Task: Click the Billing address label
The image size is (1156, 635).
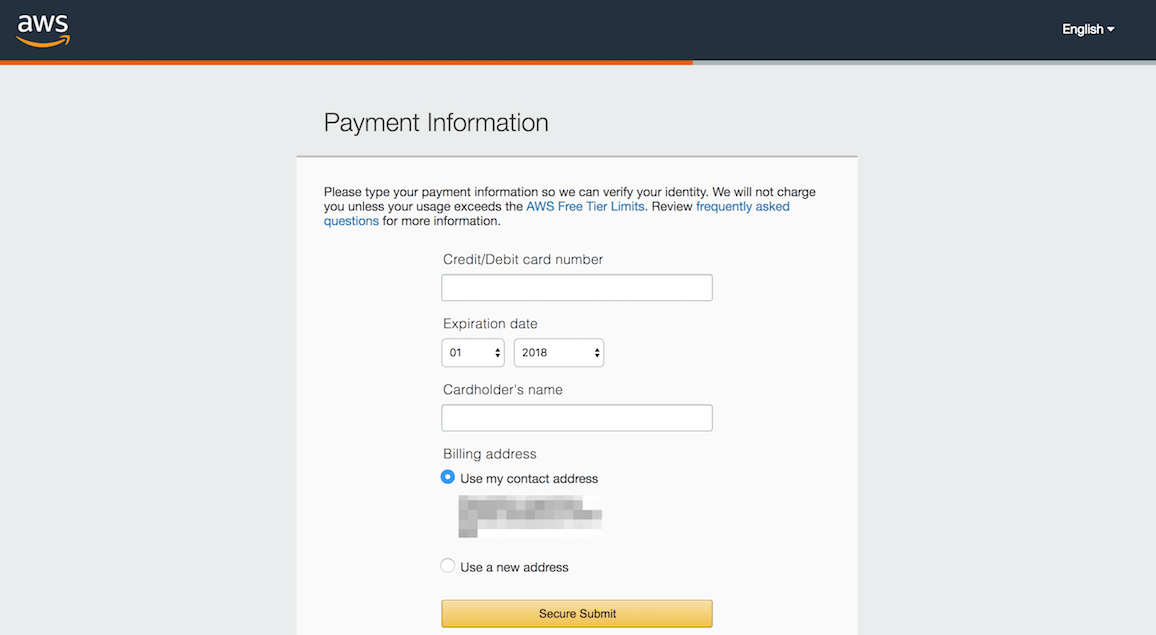Action: (x=490, y=454)
